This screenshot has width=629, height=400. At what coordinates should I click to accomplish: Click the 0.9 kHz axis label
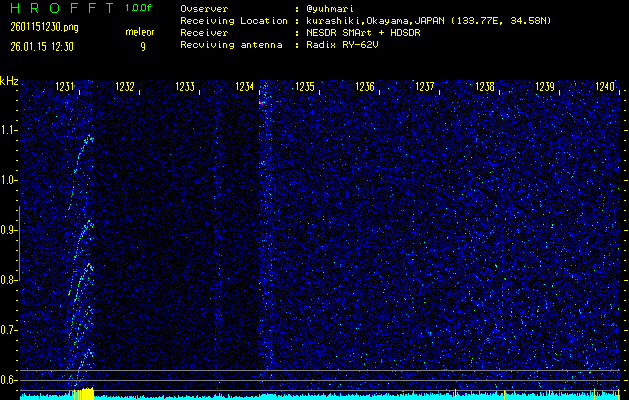[x=9, y=230]
